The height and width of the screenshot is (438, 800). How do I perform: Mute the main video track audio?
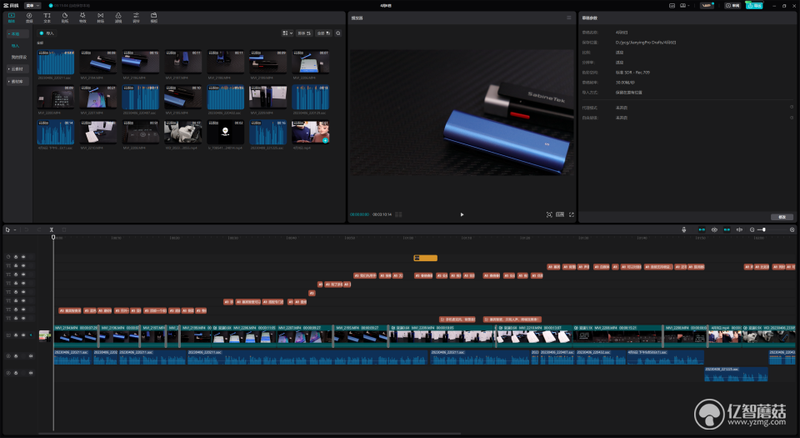click(31, 335)
